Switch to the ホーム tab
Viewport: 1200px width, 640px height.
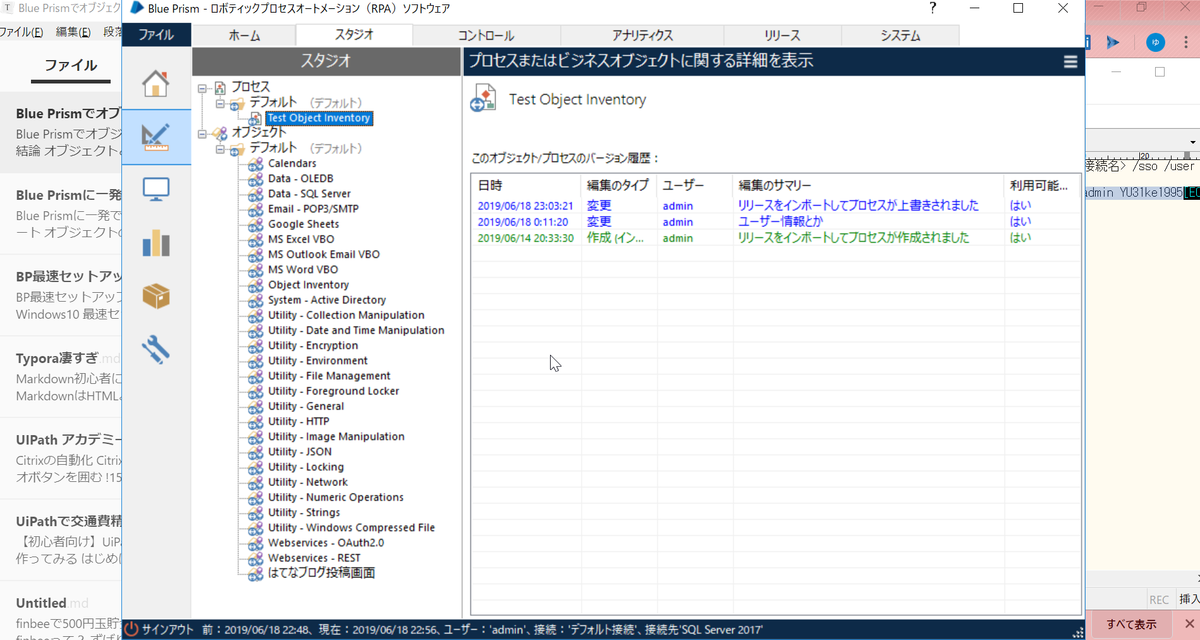(x=244, y=35)
